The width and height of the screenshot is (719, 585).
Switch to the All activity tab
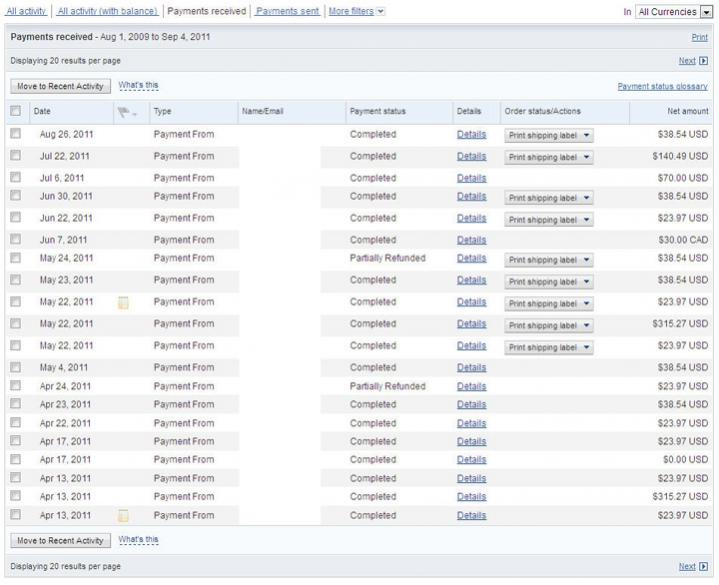[x=26, y=11]
